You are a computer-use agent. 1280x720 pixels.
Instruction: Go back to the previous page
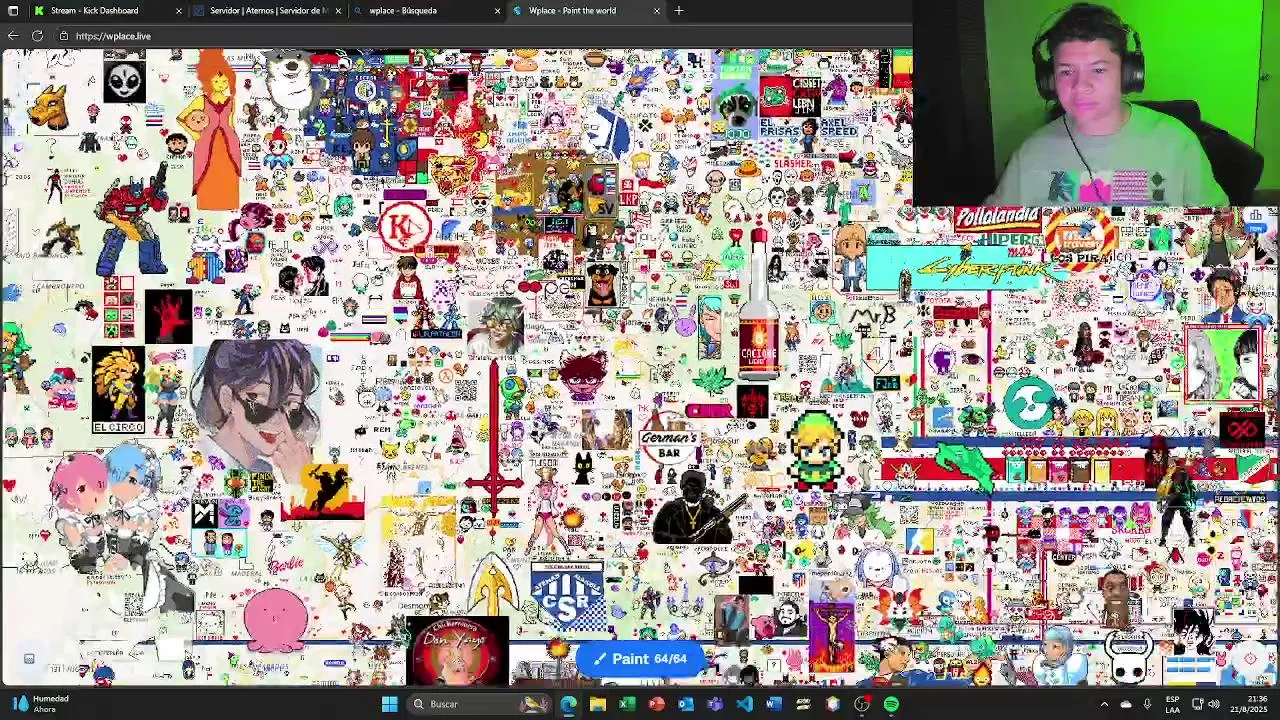pos(12,36)
